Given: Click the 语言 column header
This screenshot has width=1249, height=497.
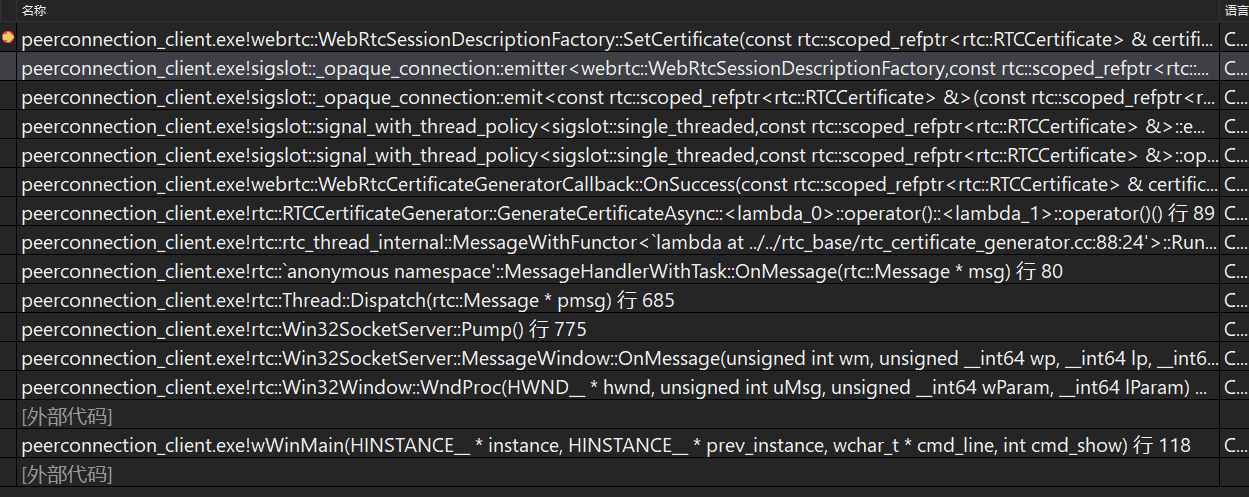Looking at the screenshot, I should point(1236,10).
